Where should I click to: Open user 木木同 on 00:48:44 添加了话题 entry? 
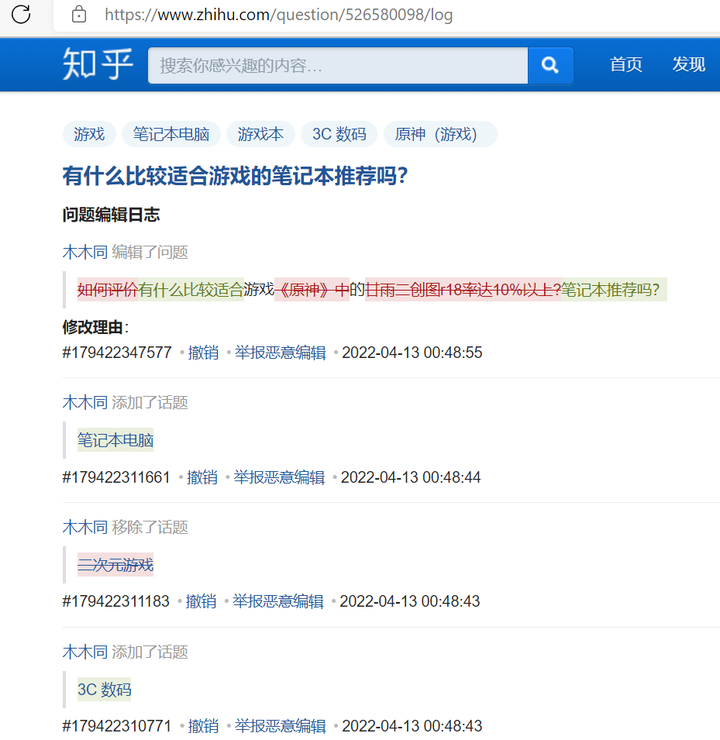[x=85, y=403]
